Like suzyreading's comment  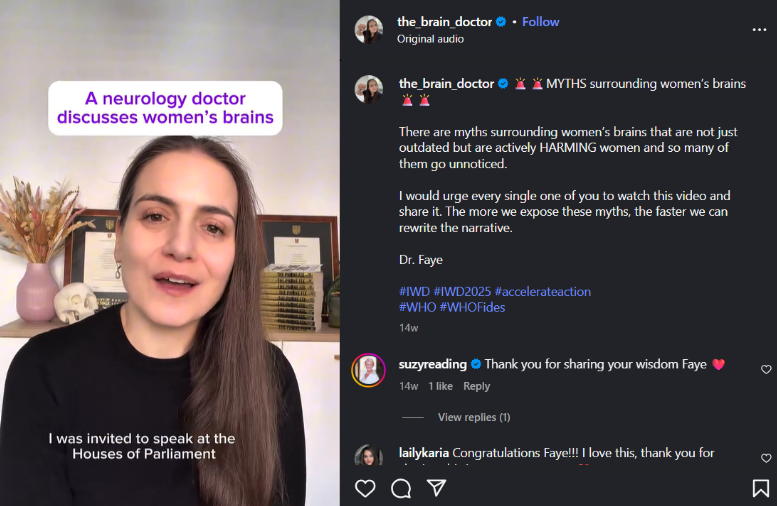click(x=766, y=369)
